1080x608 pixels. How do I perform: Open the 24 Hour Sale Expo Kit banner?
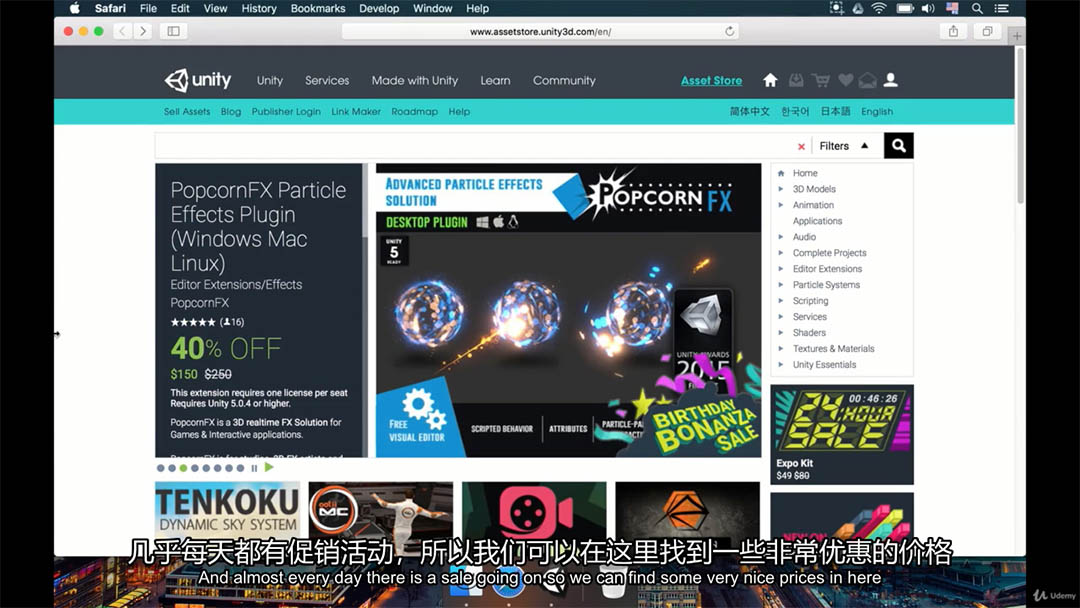tap(842, 434)
